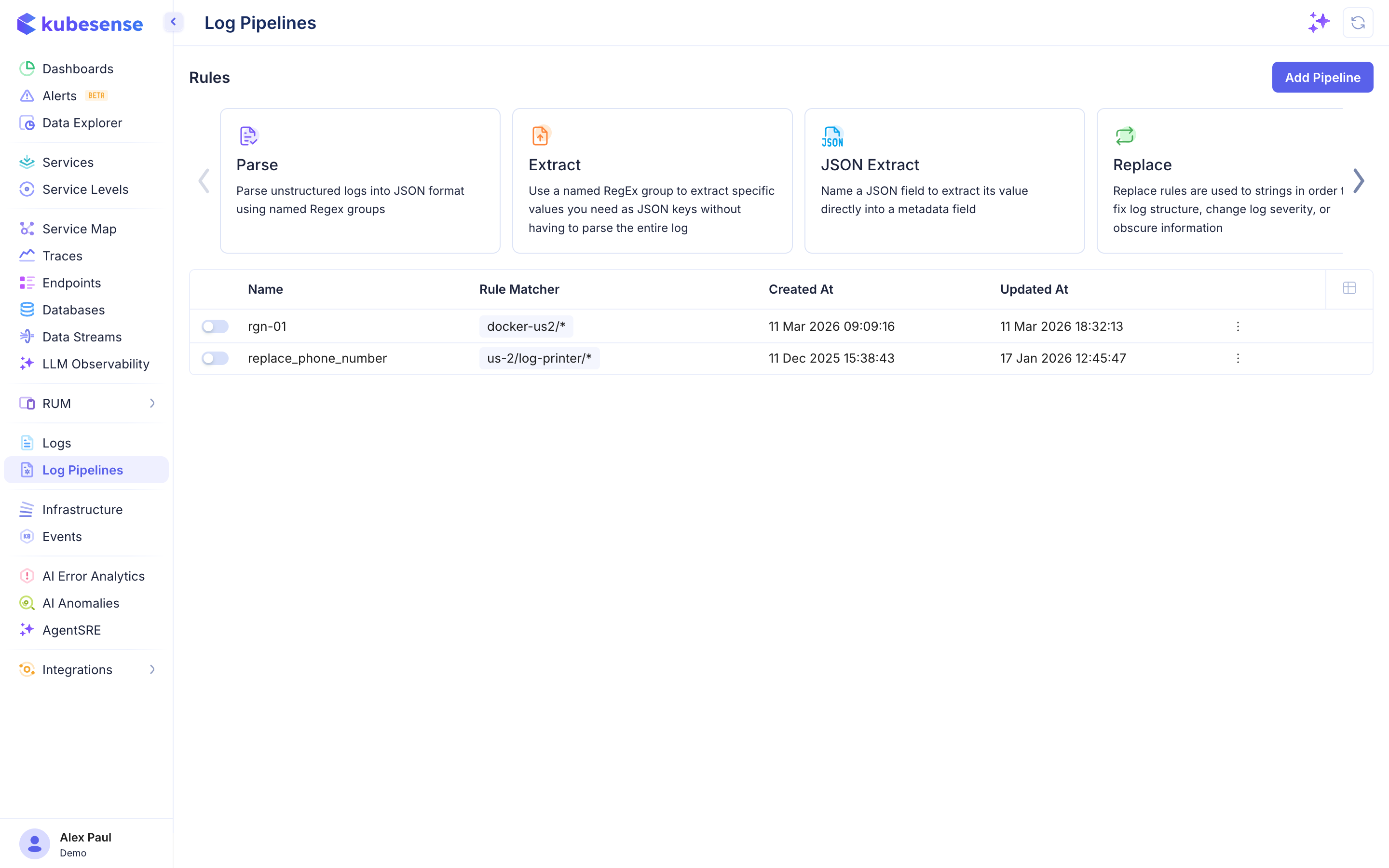This screenshot has height=868, width=1389.
Task: Click the docker-us2/* rule matcher tag
Action: point(526,326)
